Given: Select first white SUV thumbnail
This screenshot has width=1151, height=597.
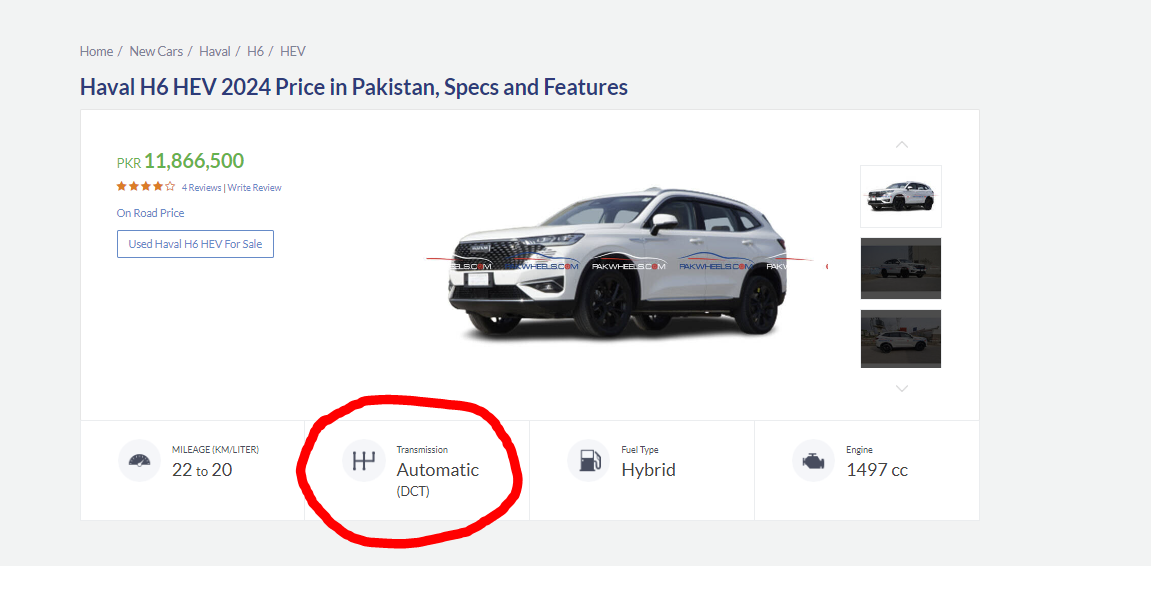Looking at the screenshot, I should (x=901, y=196).
